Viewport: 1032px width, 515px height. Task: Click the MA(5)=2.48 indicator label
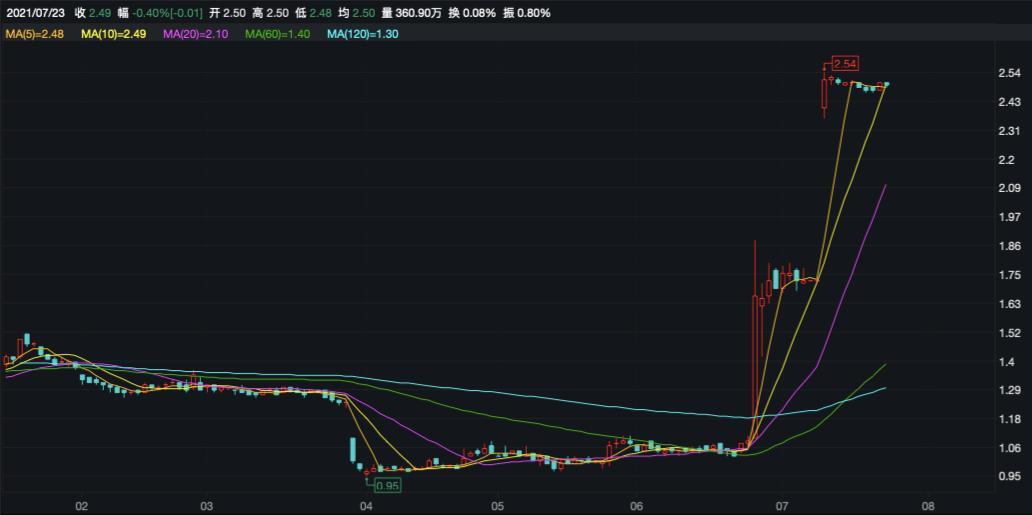tap(35, 34)
